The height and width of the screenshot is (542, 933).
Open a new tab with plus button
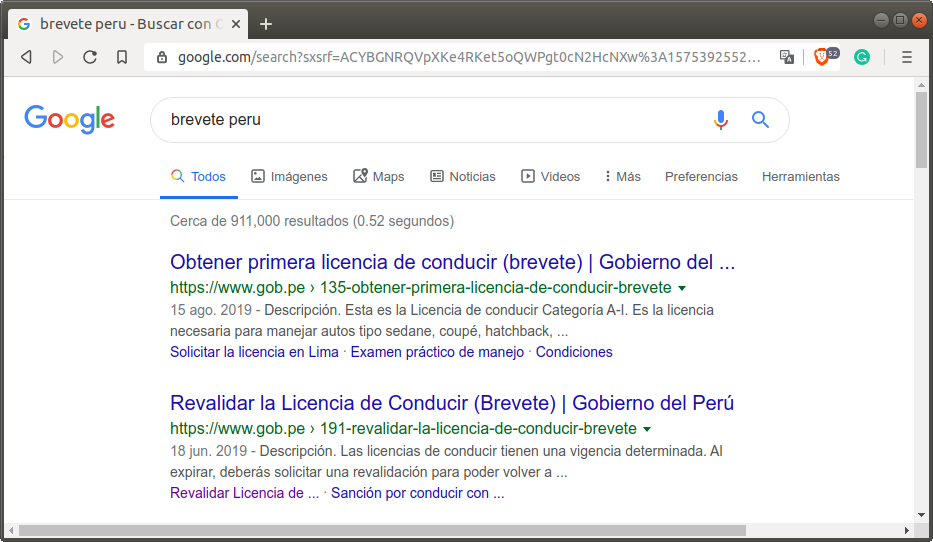tap(266, 24)
